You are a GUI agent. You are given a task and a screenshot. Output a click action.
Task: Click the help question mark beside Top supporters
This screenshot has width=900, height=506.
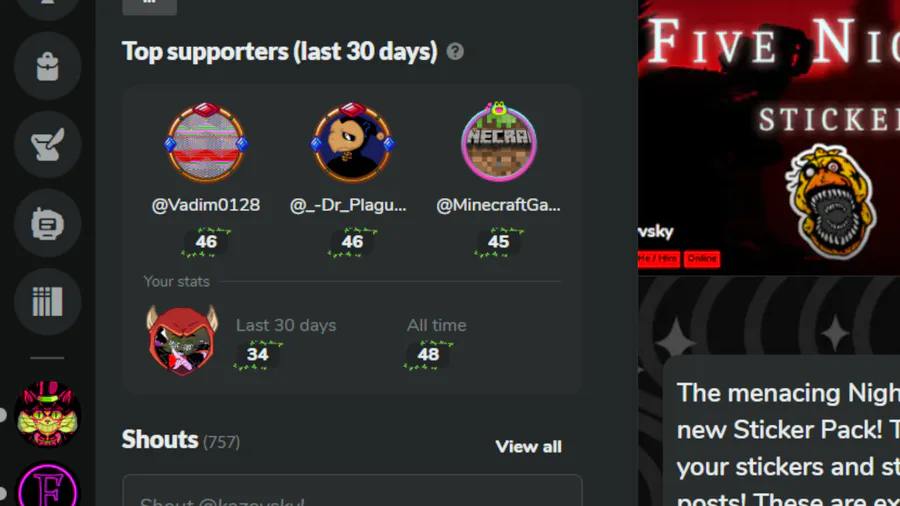click(455, 52)
